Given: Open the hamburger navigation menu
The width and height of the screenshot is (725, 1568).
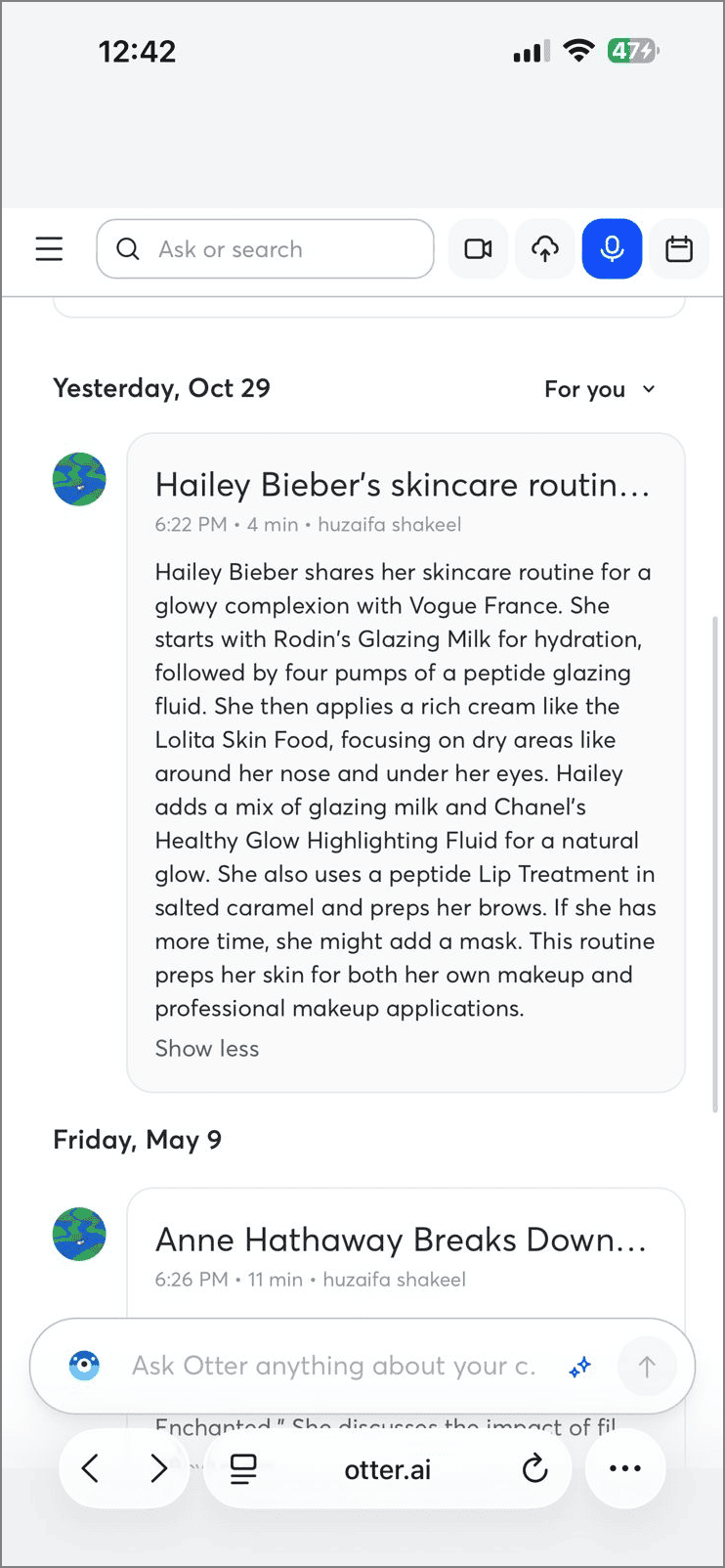Looking at the screenshot, I should 49,249.
